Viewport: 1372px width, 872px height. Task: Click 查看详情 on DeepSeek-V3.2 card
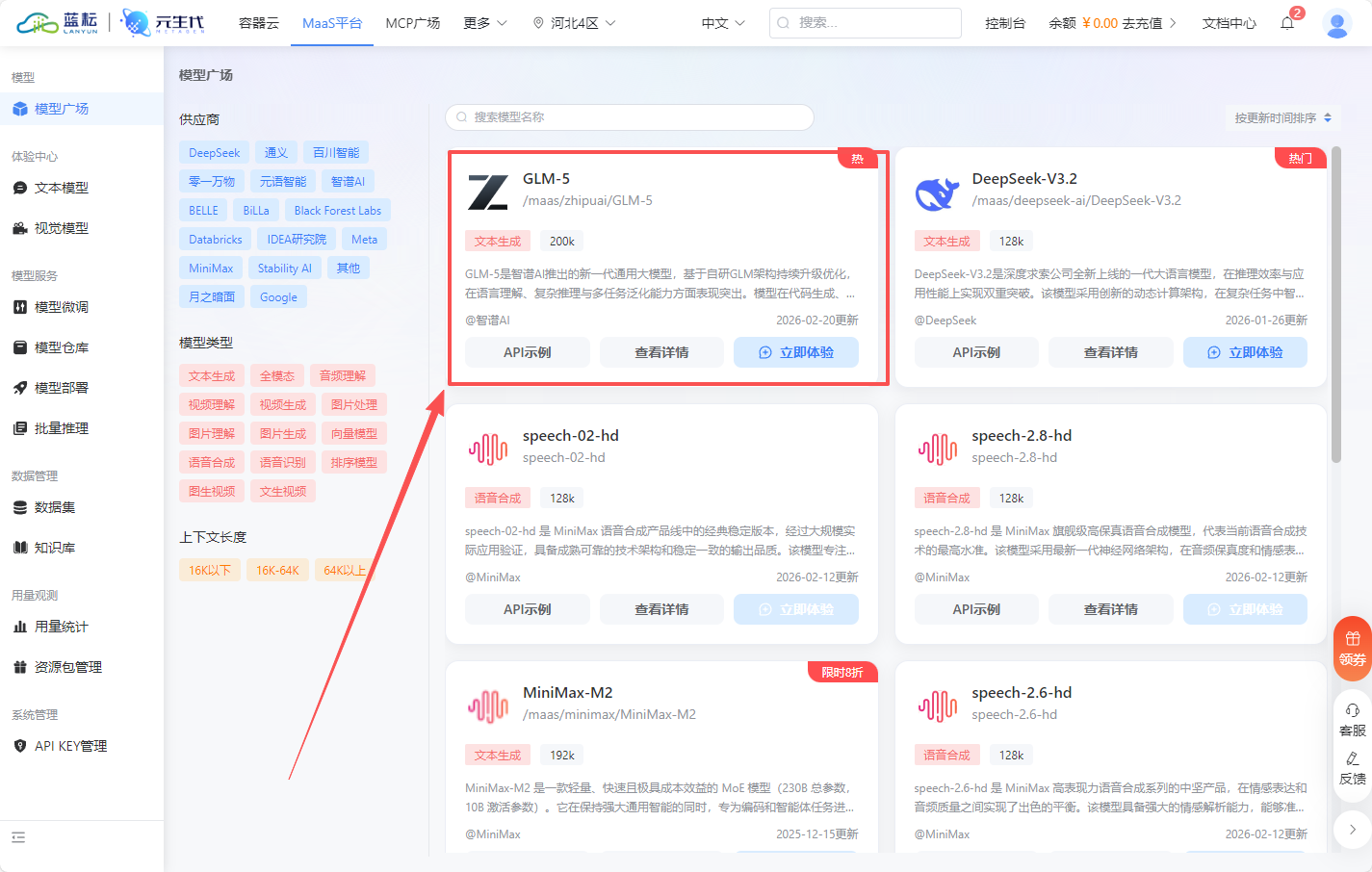tap(1111, 352)
